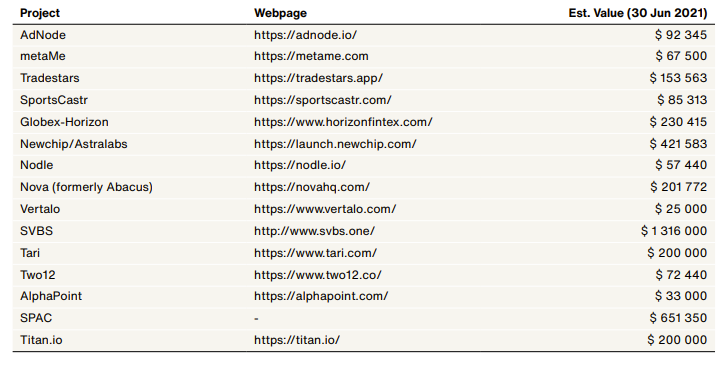Visit the nodle.io webpage
The image size is (725, 368).
point(300,165)
